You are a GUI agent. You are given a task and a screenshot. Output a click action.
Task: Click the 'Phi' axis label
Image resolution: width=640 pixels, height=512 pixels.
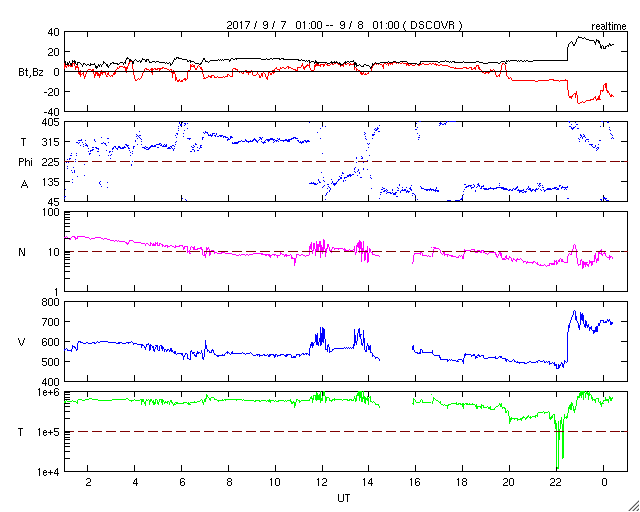point(25,162)
